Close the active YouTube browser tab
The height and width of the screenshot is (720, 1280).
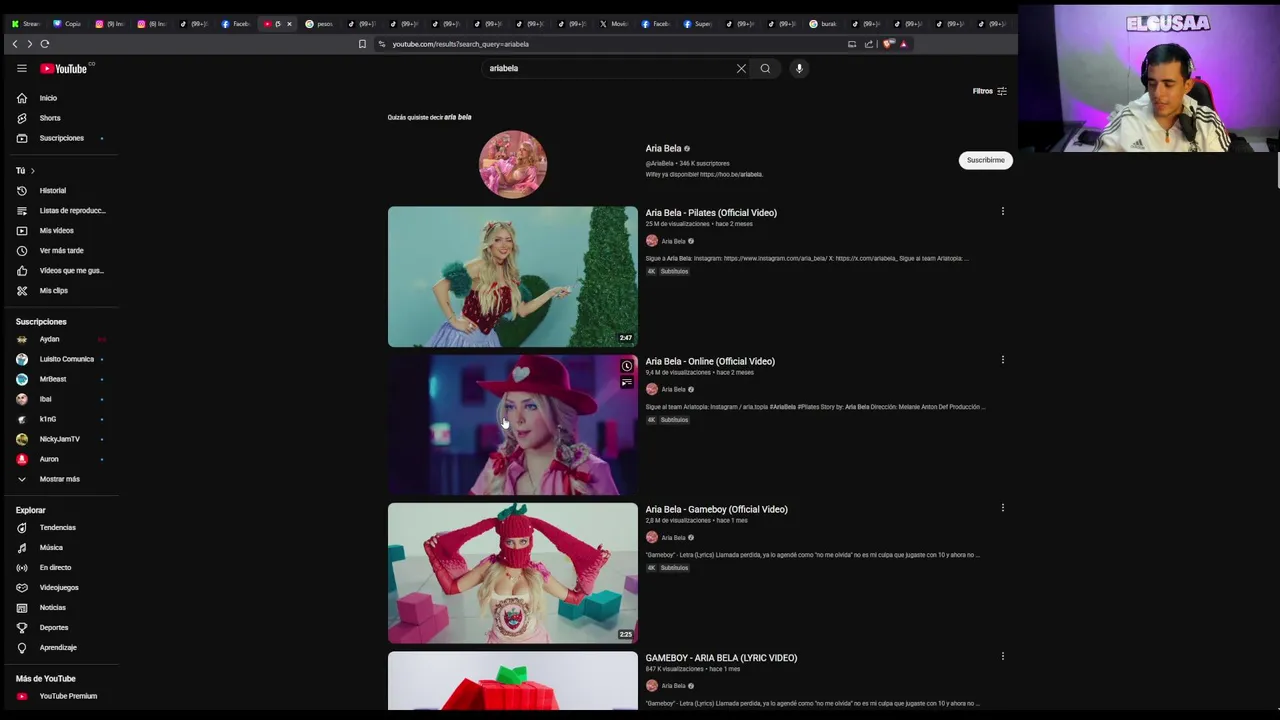point(290,24)
